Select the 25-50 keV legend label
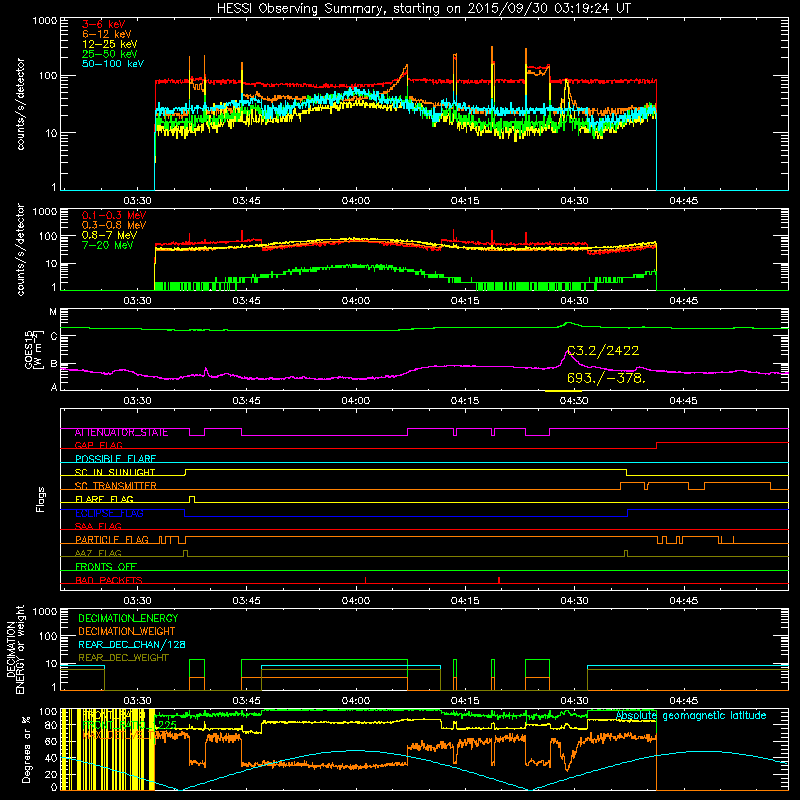The height and width of the screenshot is (800, 800). 110,54
